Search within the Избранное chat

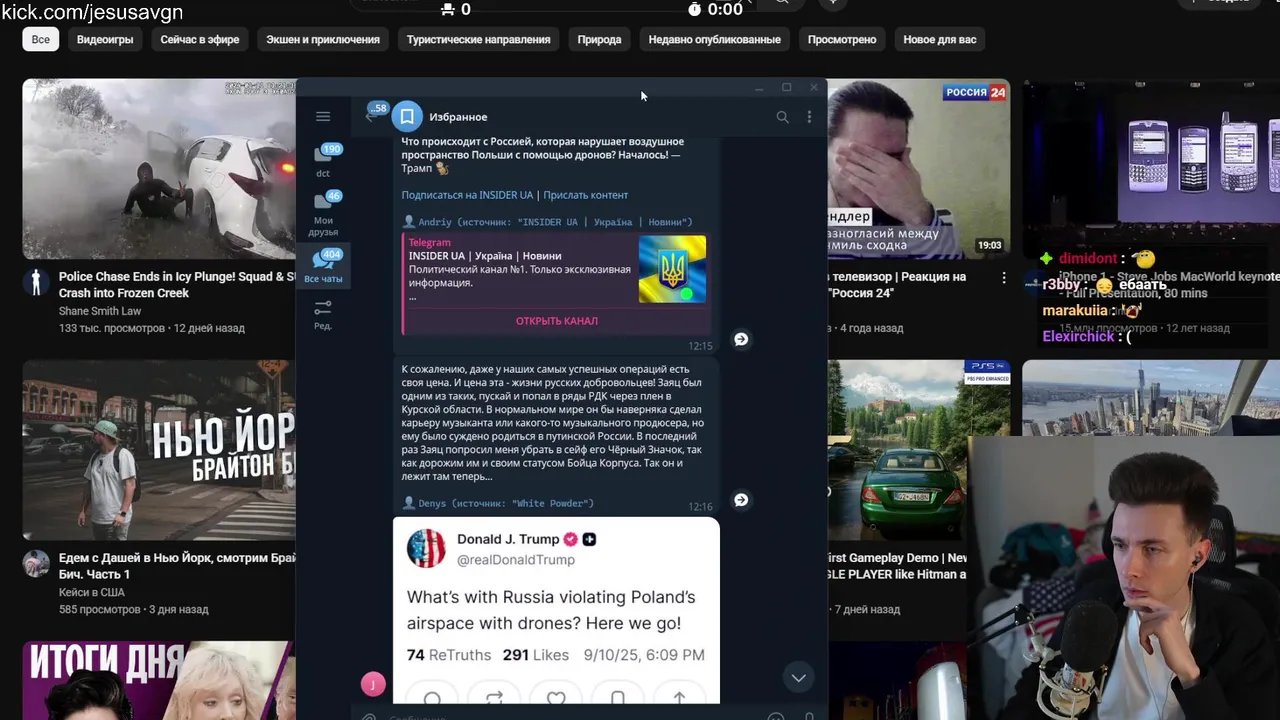782,117
